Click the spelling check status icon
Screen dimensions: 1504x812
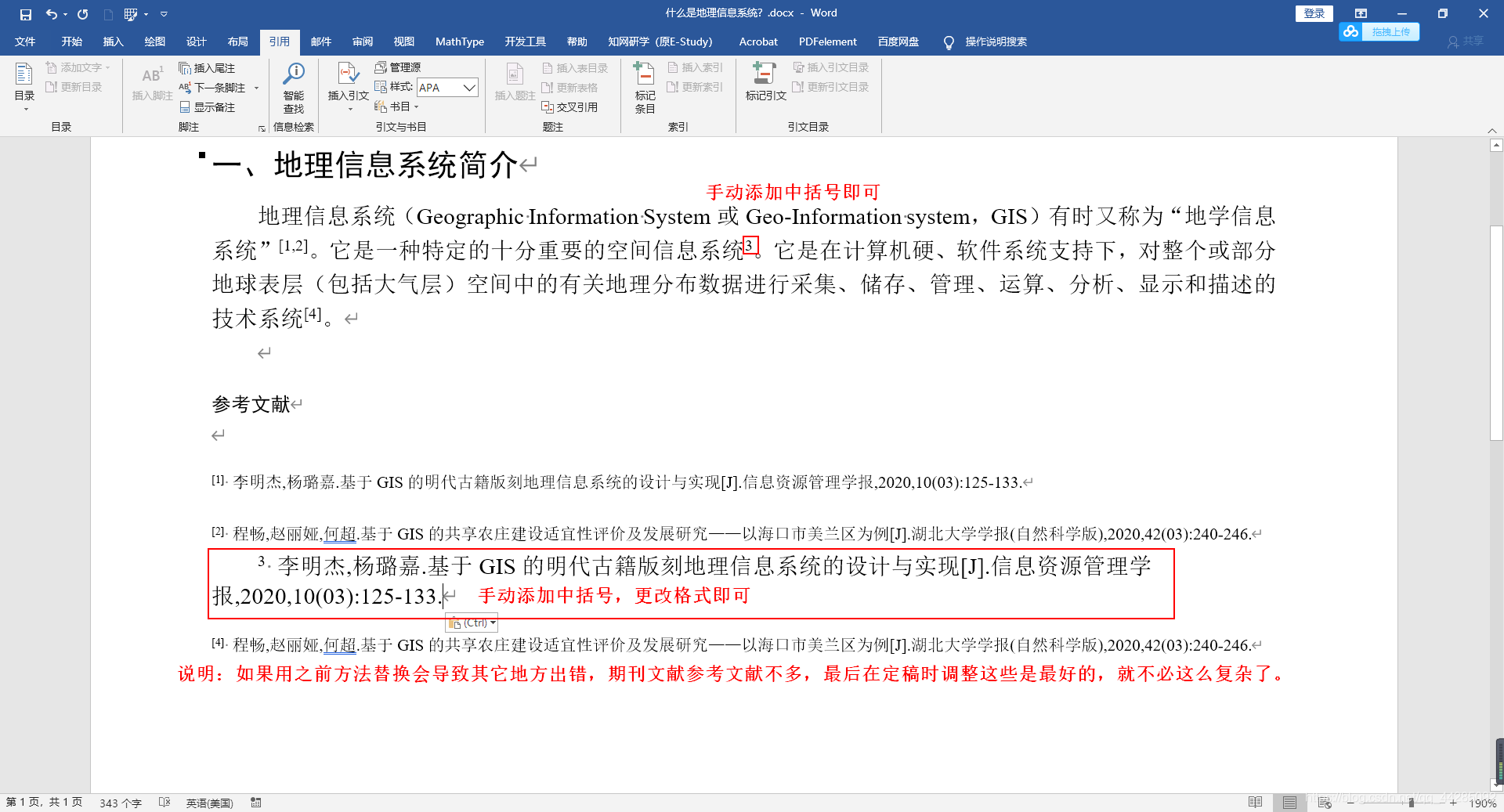click(x=164, y=803)
